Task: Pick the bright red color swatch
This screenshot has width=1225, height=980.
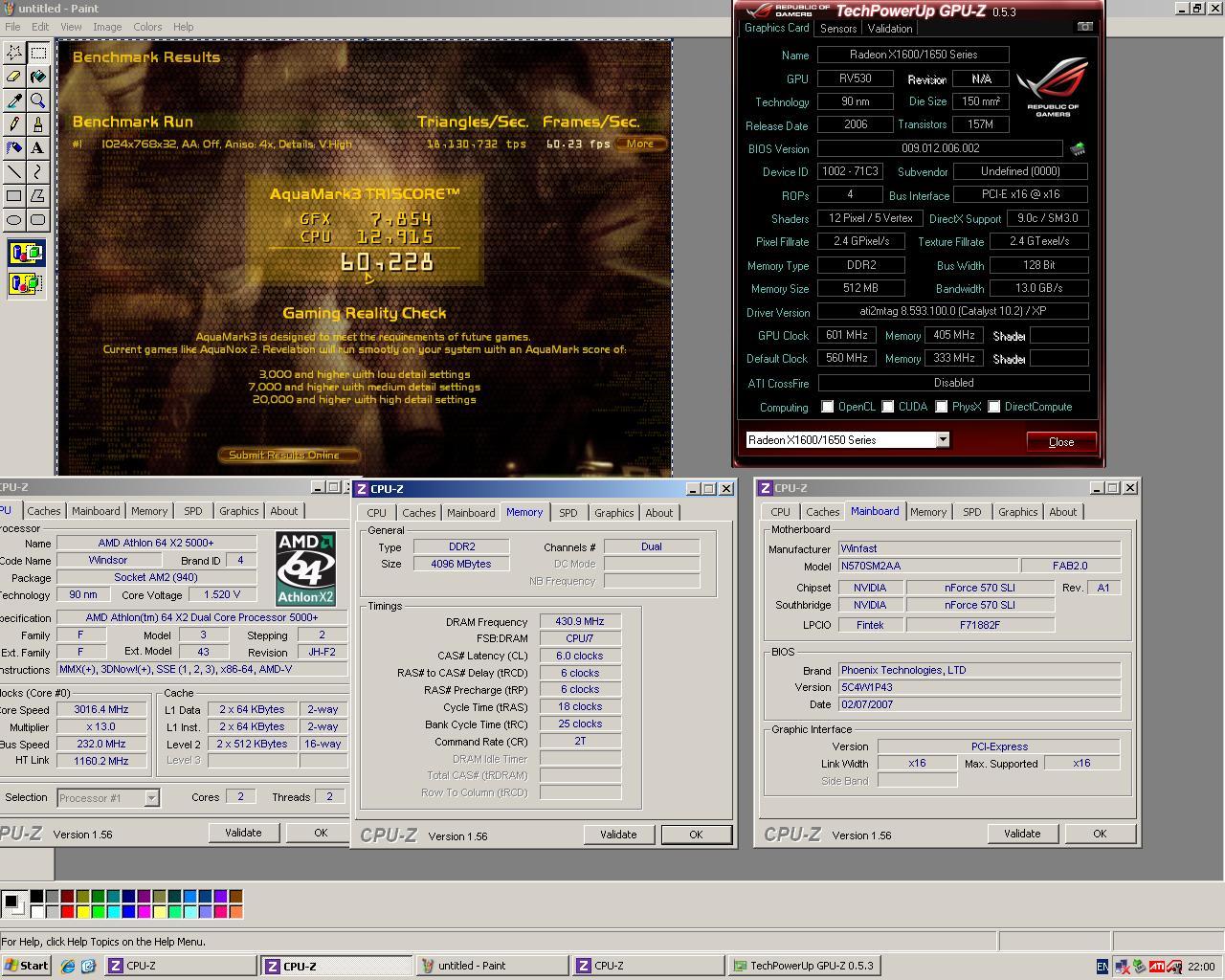Action: point(67,911)
